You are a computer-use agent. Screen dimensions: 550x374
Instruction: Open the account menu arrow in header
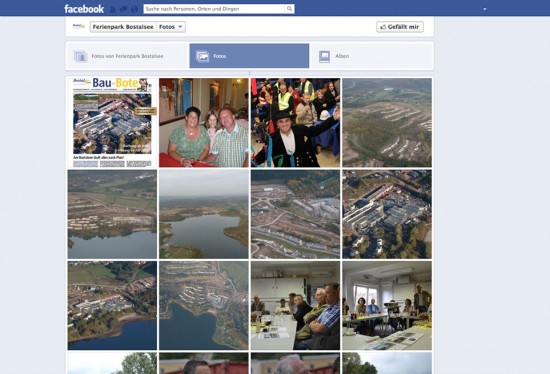tap(485, 9)
